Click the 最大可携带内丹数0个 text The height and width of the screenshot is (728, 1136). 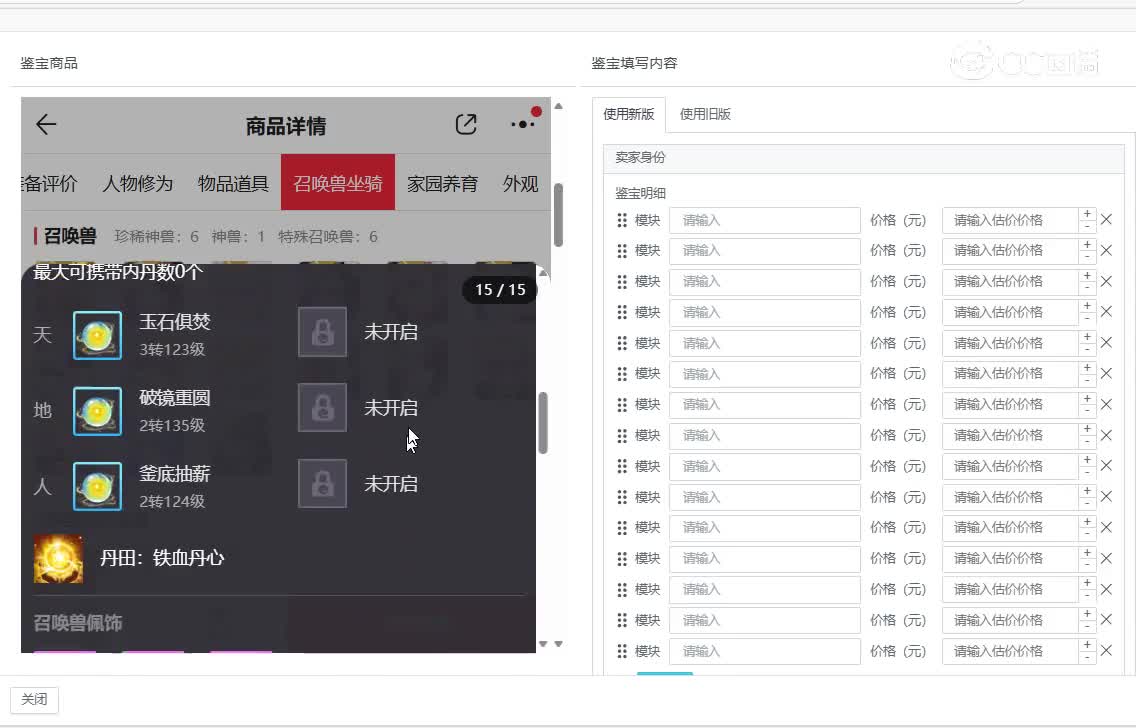[x=118, y=272]
